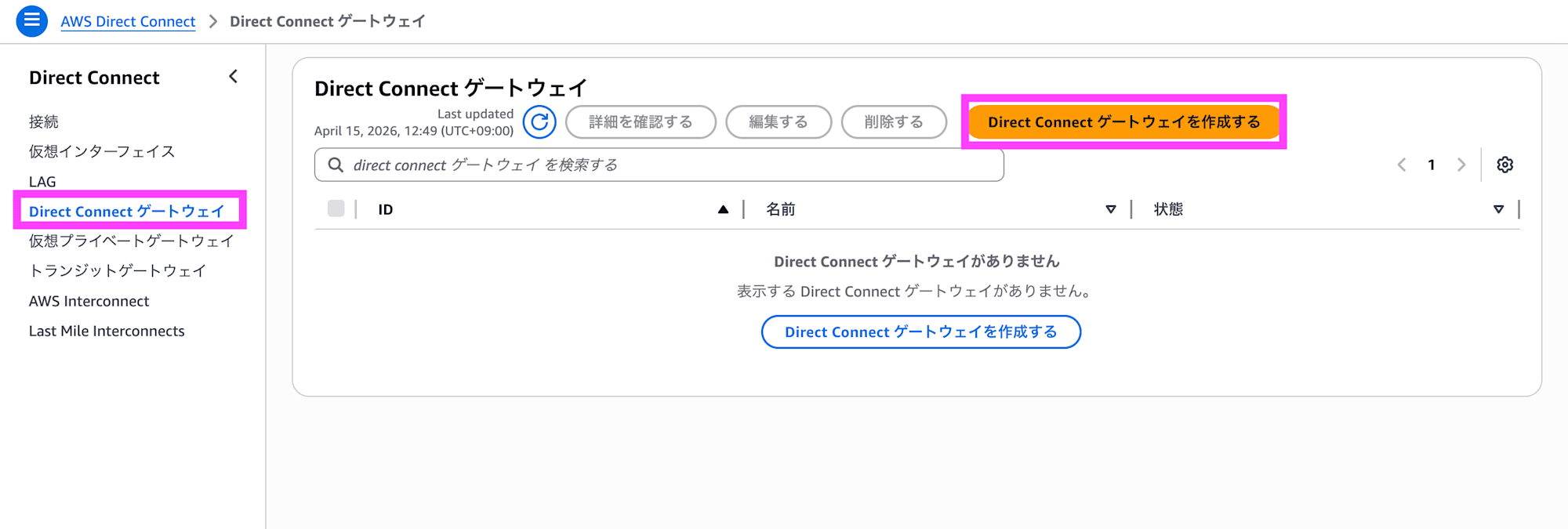Click the 編集する button
Screen dimensions: 1568x529
pyautogui.click(x=779, y=122)
